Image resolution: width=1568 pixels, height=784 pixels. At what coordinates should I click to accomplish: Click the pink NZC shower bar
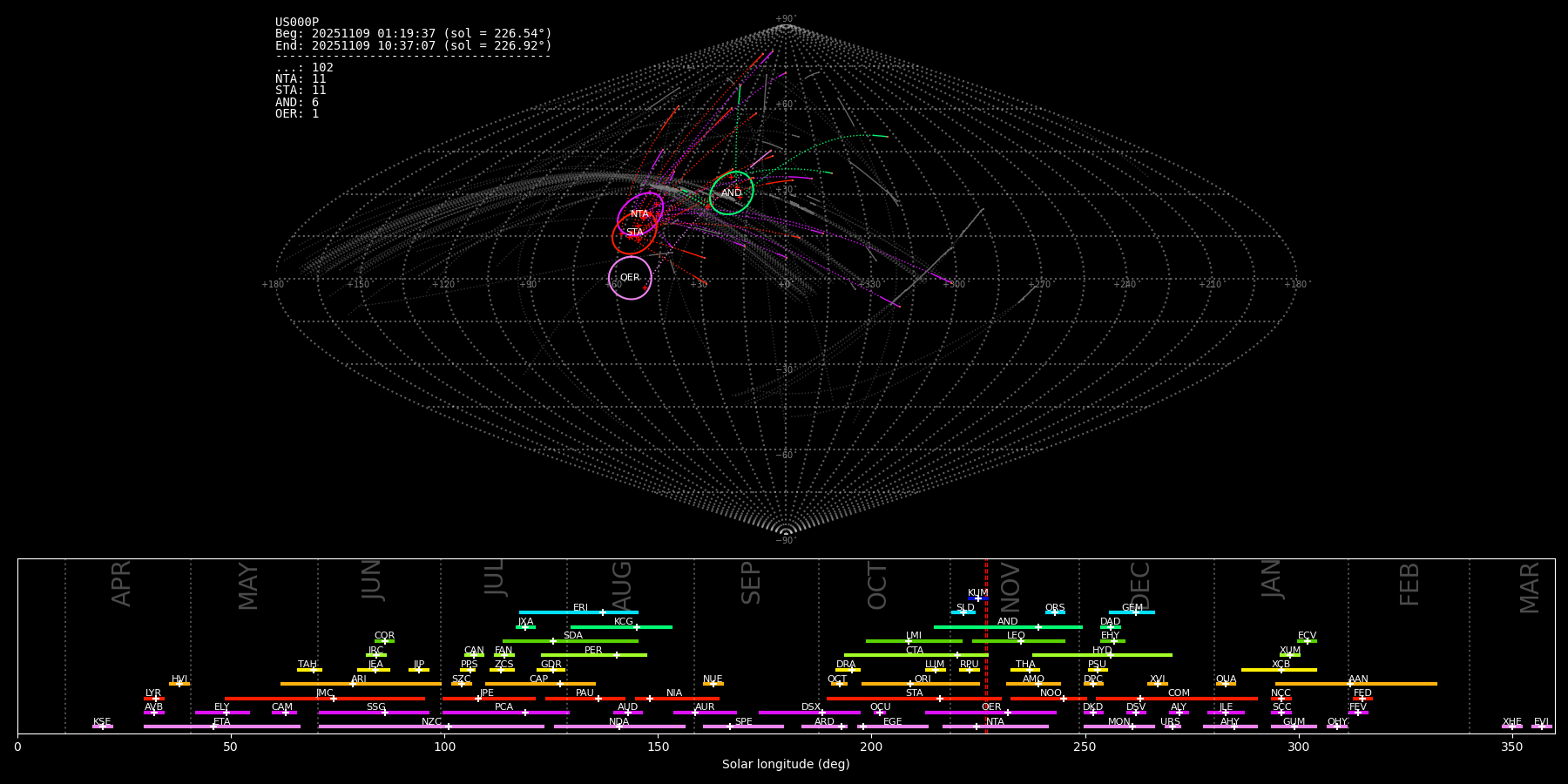click(x=431, y=727)
